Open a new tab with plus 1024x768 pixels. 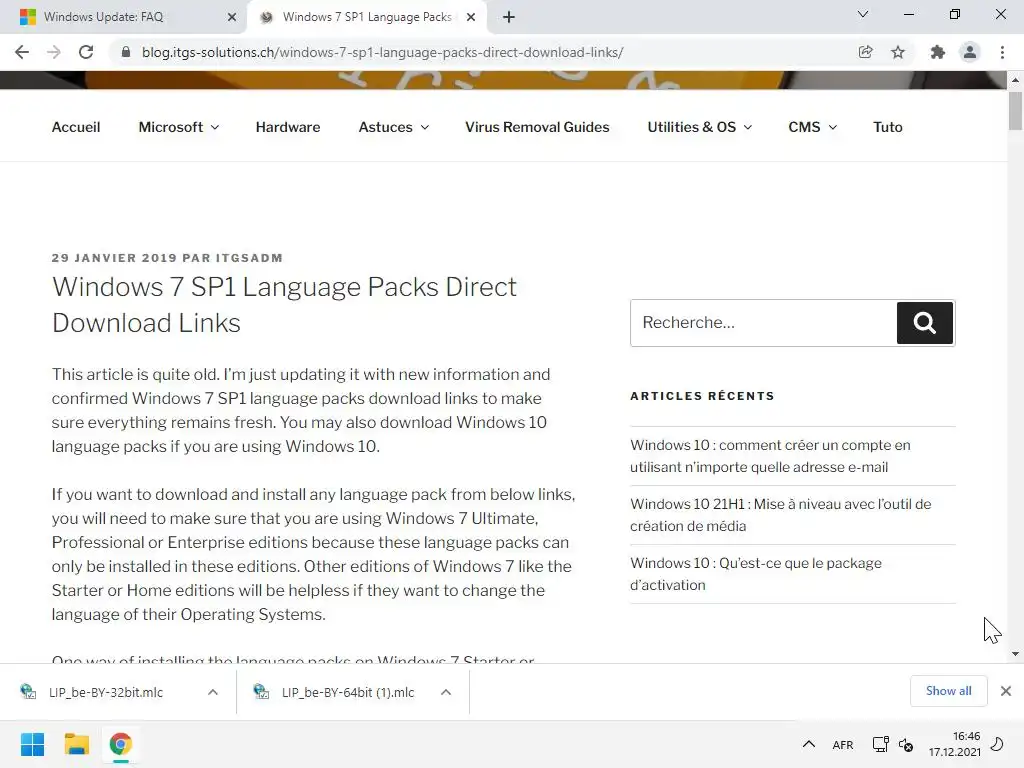509,17
